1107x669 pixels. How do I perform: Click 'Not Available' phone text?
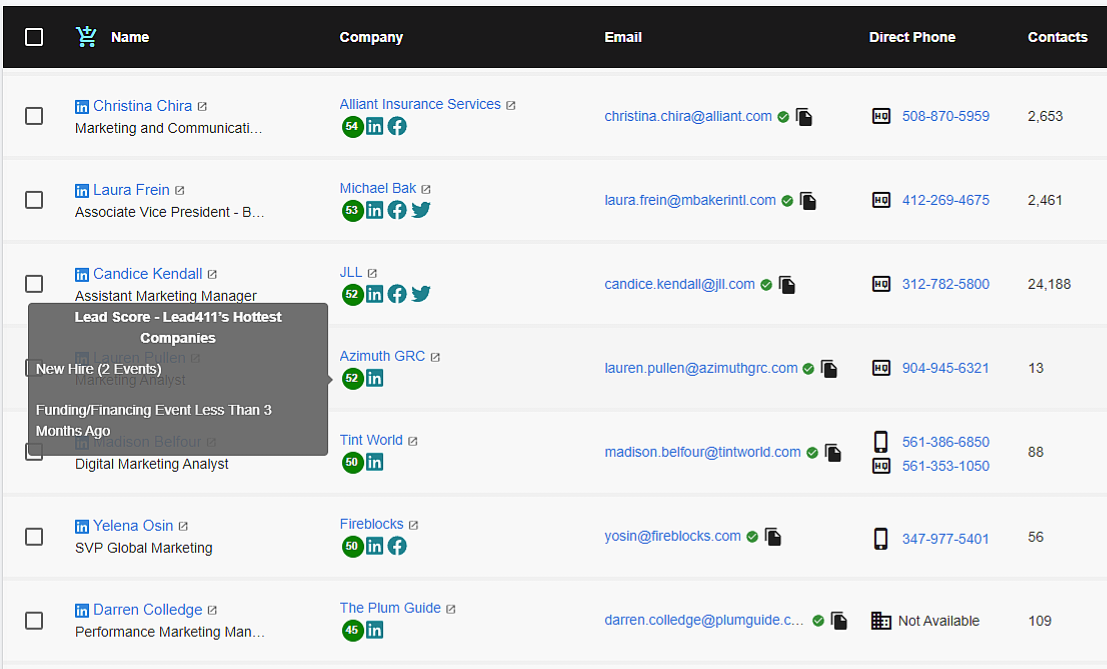click(x=939, y=621)
